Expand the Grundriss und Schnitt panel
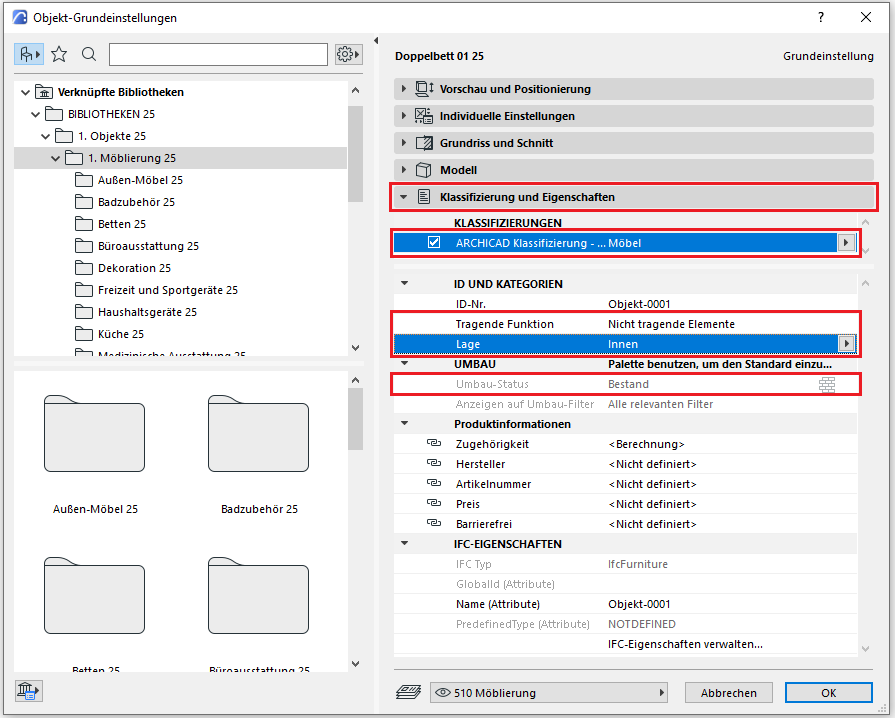 403,143
